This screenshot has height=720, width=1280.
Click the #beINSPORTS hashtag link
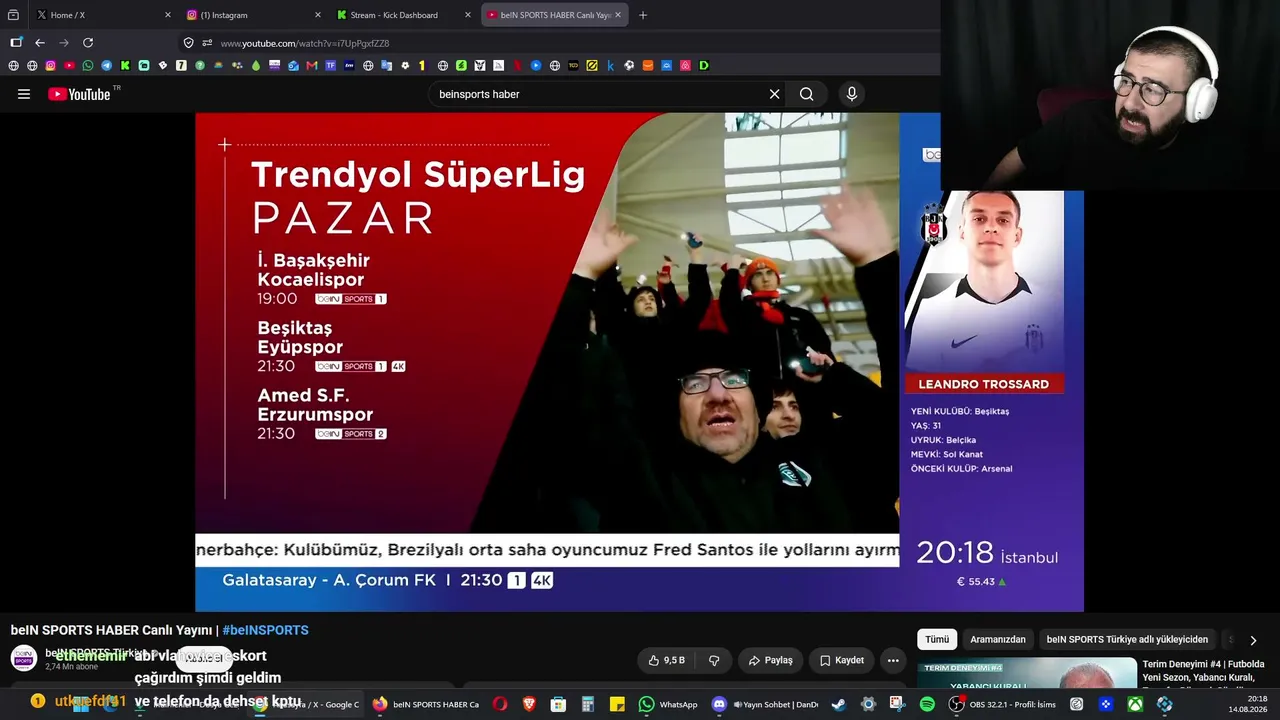click(265, 630)
